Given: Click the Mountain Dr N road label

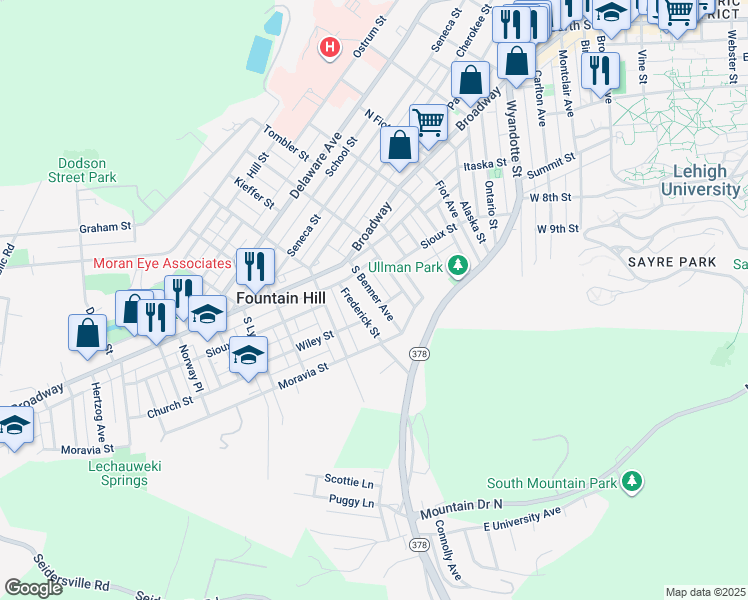Looking at the screenshot, I should (x=461, y=509).
